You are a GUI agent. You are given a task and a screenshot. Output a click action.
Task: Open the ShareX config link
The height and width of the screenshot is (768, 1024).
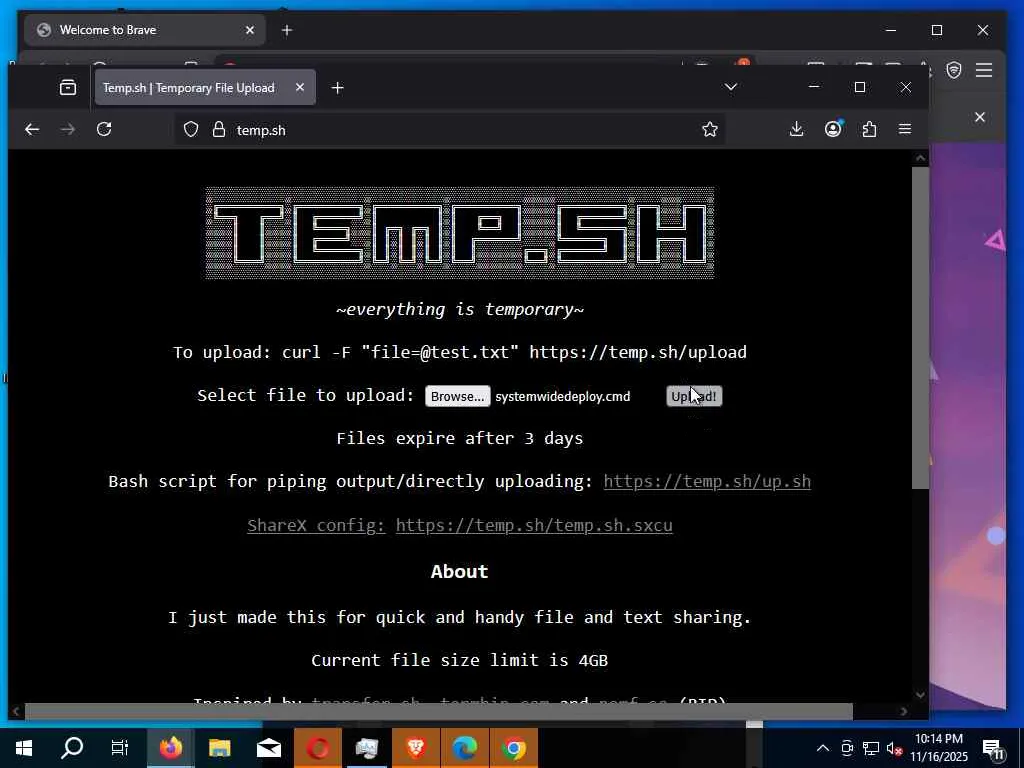(x=316, y=525)
